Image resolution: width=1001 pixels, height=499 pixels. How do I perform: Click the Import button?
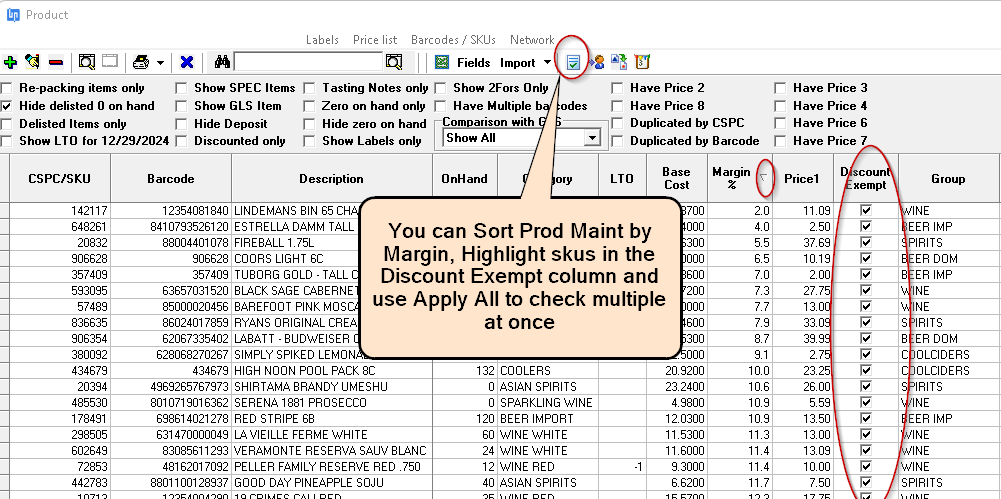pos(518,63)
